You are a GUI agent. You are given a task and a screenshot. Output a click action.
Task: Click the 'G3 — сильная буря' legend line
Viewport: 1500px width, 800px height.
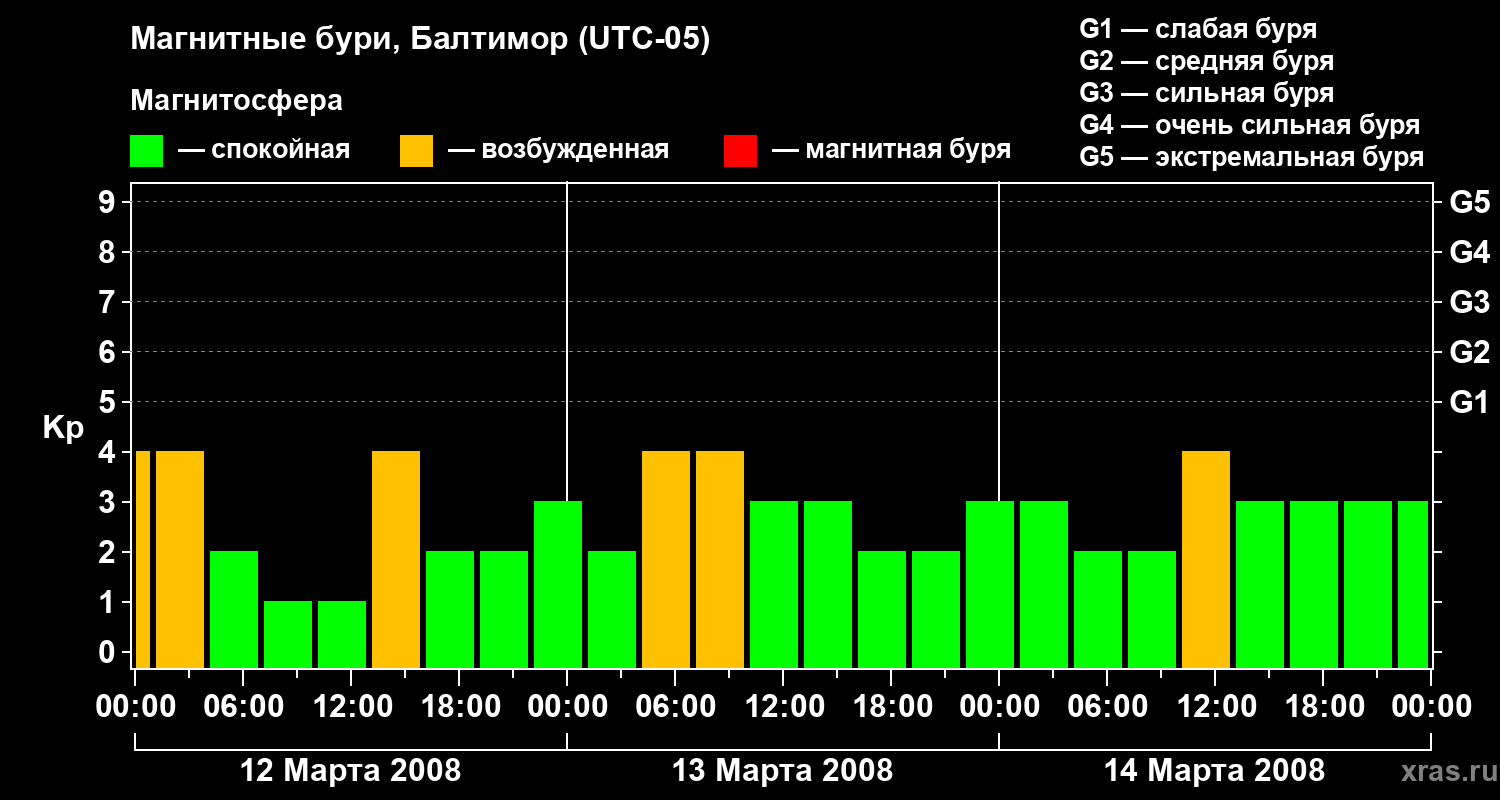[x=1206, y=93]
